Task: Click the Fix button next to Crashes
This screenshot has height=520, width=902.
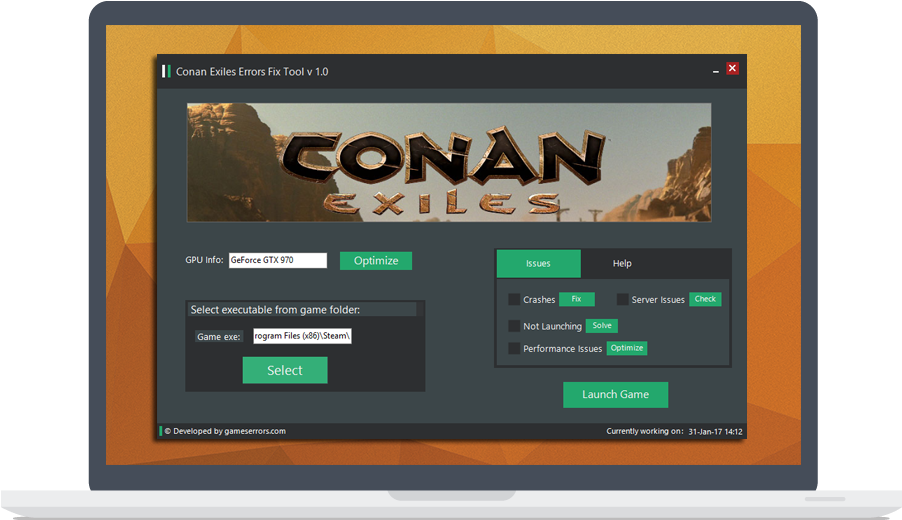Action: point(576,299)
